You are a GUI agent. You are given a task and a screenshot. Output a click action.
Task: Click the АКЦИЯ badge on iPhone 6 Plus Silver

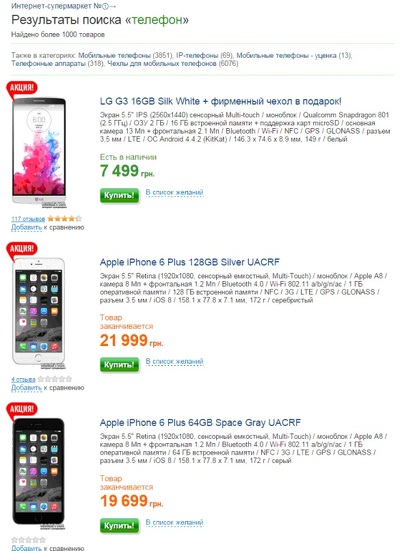tap(22, 249)
